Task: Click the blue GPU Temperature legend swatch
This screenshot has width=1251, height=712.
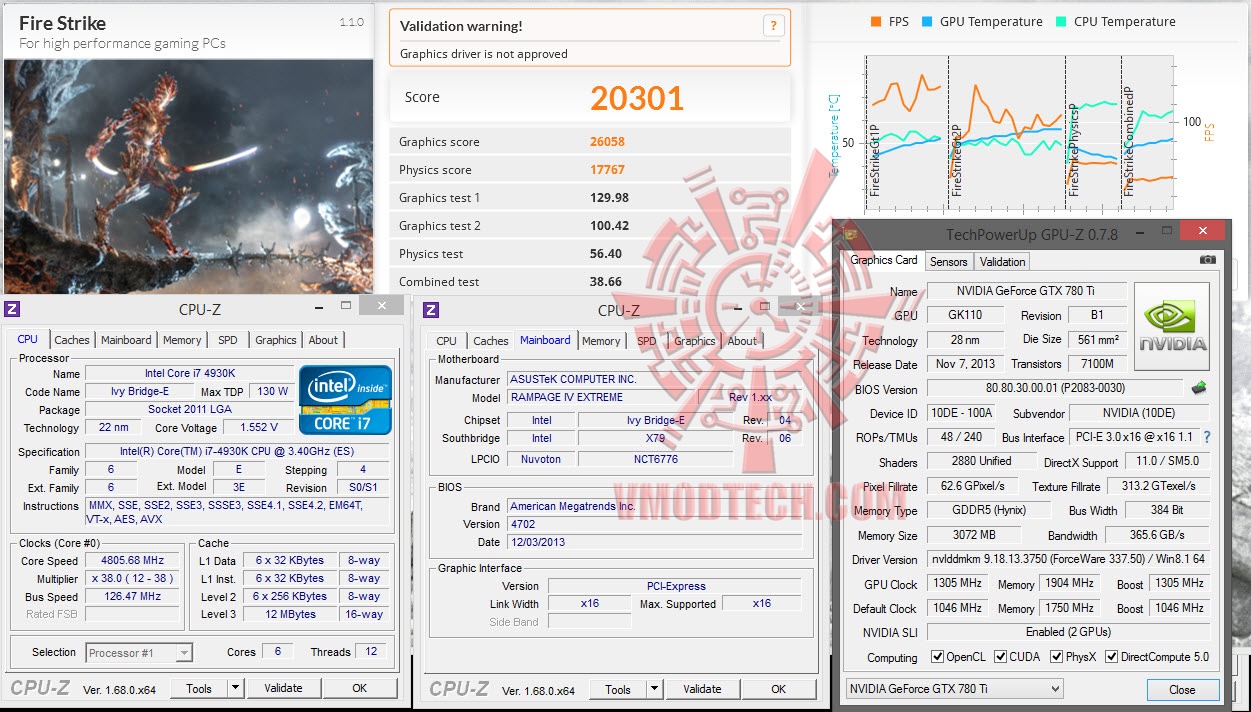Action: click(x=927, y=21)
